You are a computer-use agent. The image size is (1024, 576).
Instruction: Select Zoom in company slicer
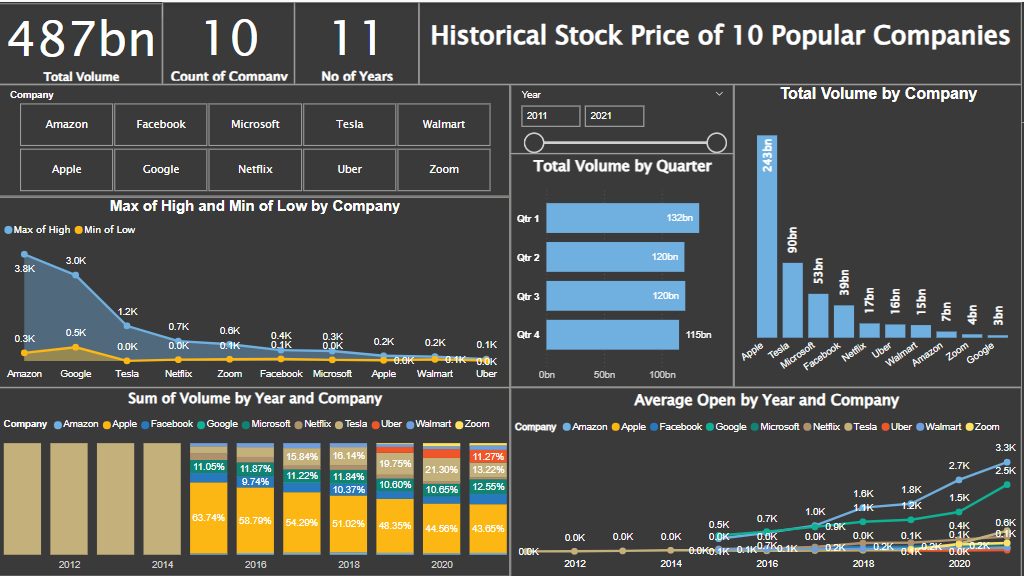coord(443,169)
